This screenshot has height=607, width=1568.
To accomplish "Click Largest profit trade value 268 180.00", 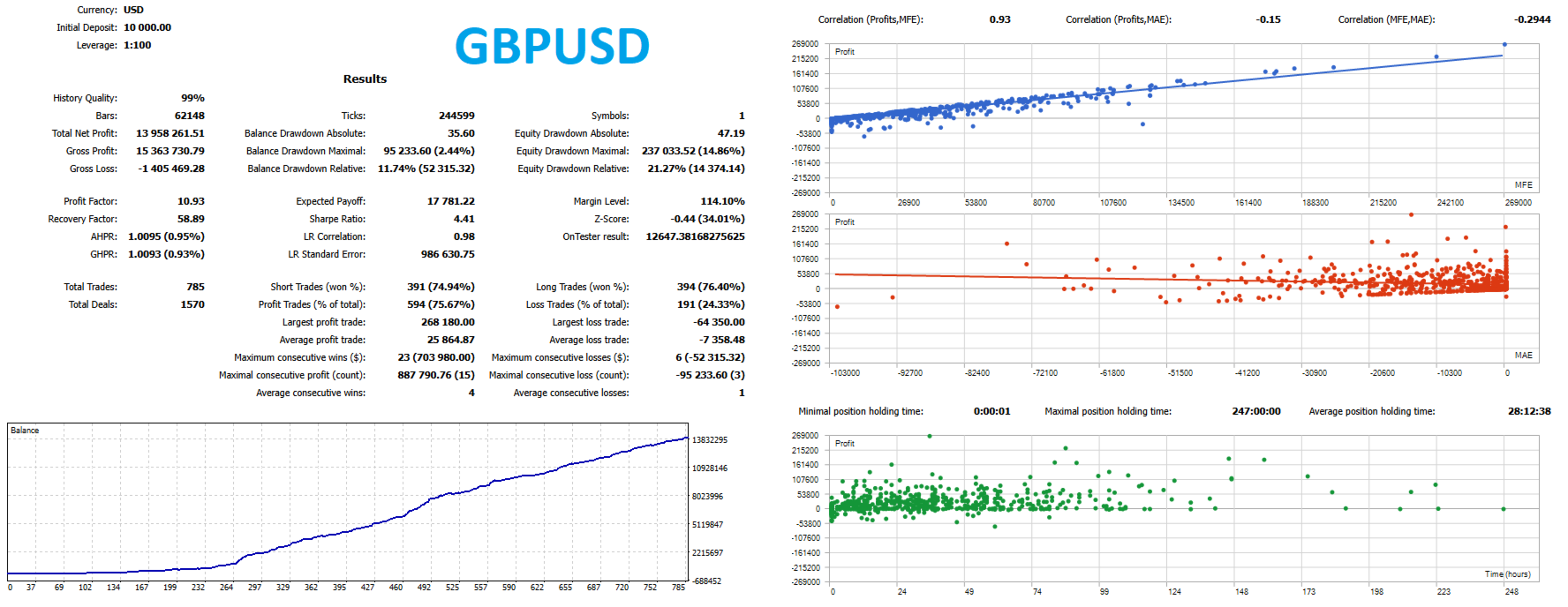I will click(448, 322).
